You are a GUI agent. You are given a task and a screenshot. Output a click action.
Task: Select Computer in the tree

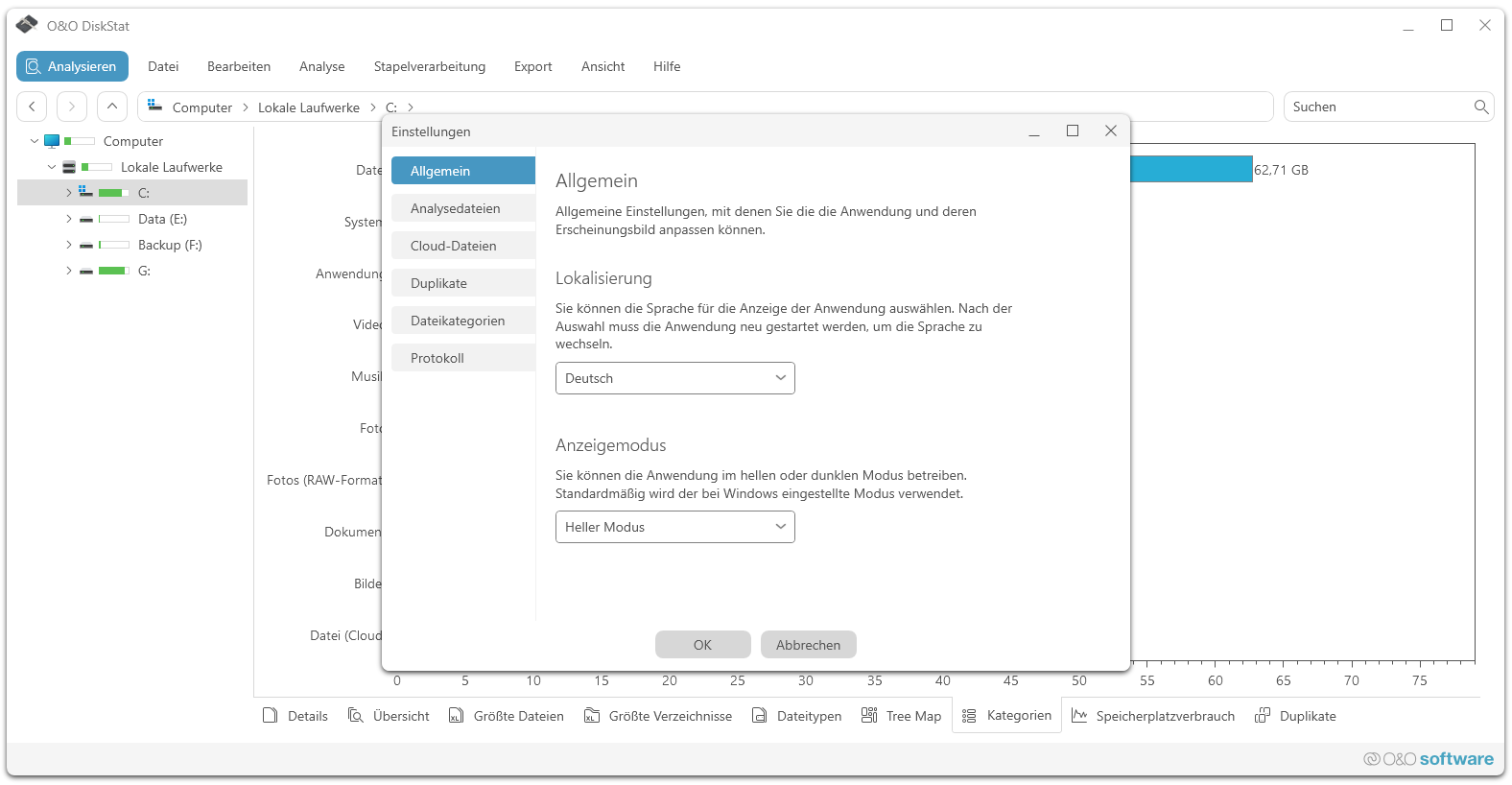point(133,141)
